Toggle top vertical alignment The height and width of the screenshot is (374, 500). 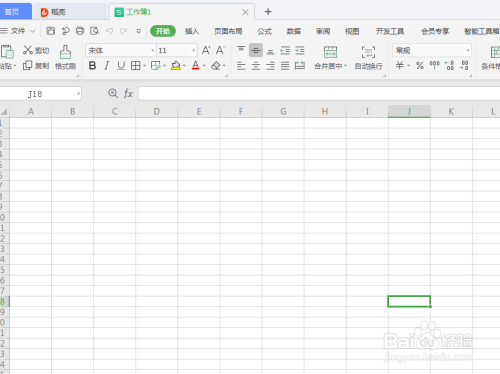pyautogui.click(x=241, y=50)
